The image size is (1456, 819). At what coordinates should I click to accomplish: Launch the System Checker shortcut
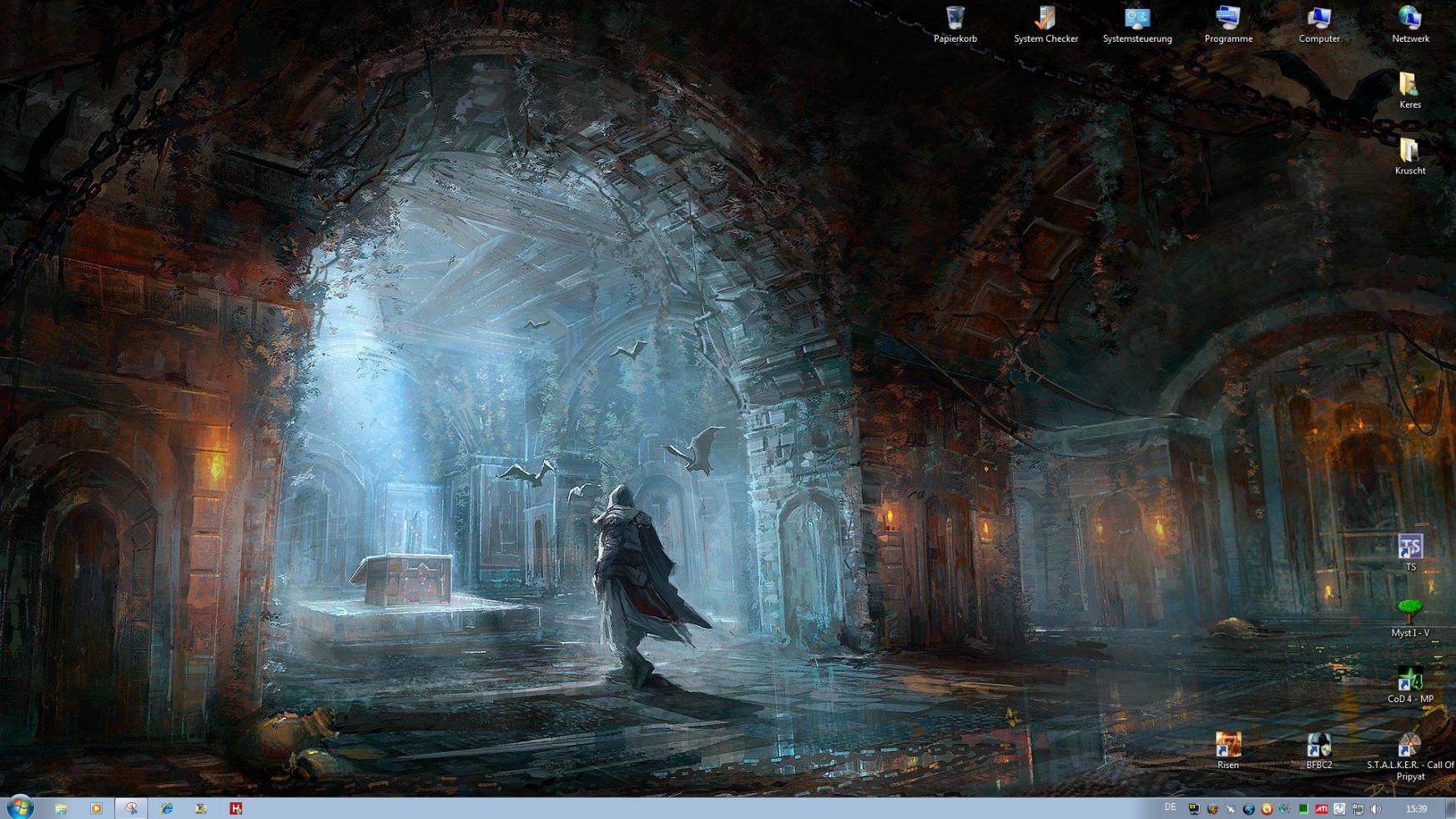pyautogui.click(x=1045, y=24)
